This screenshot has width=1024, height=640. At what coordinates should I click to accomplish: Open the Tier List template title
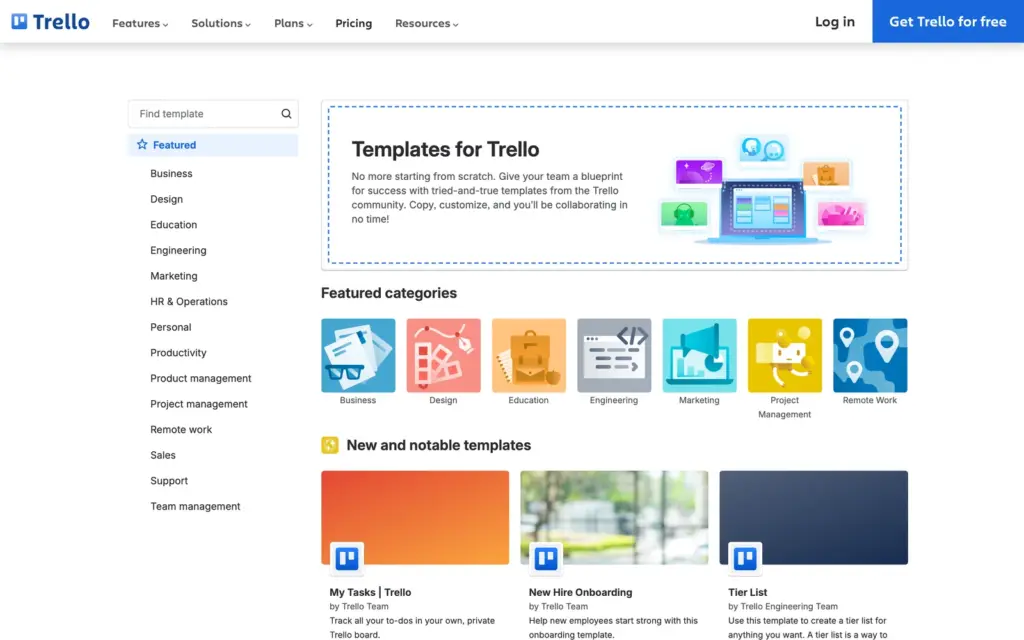(x=748, y=592)
